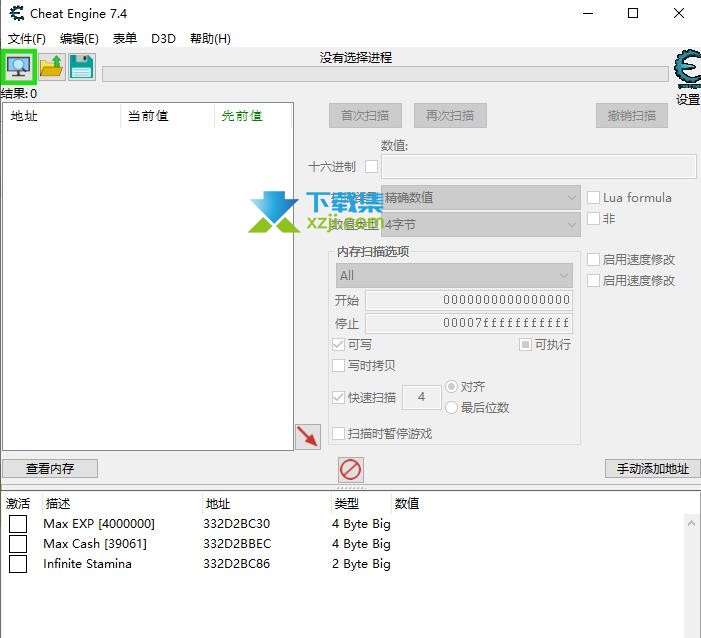This screenshot has height=638, width=701.
Task: Open the process list computer icon
Action: (18, 67)
